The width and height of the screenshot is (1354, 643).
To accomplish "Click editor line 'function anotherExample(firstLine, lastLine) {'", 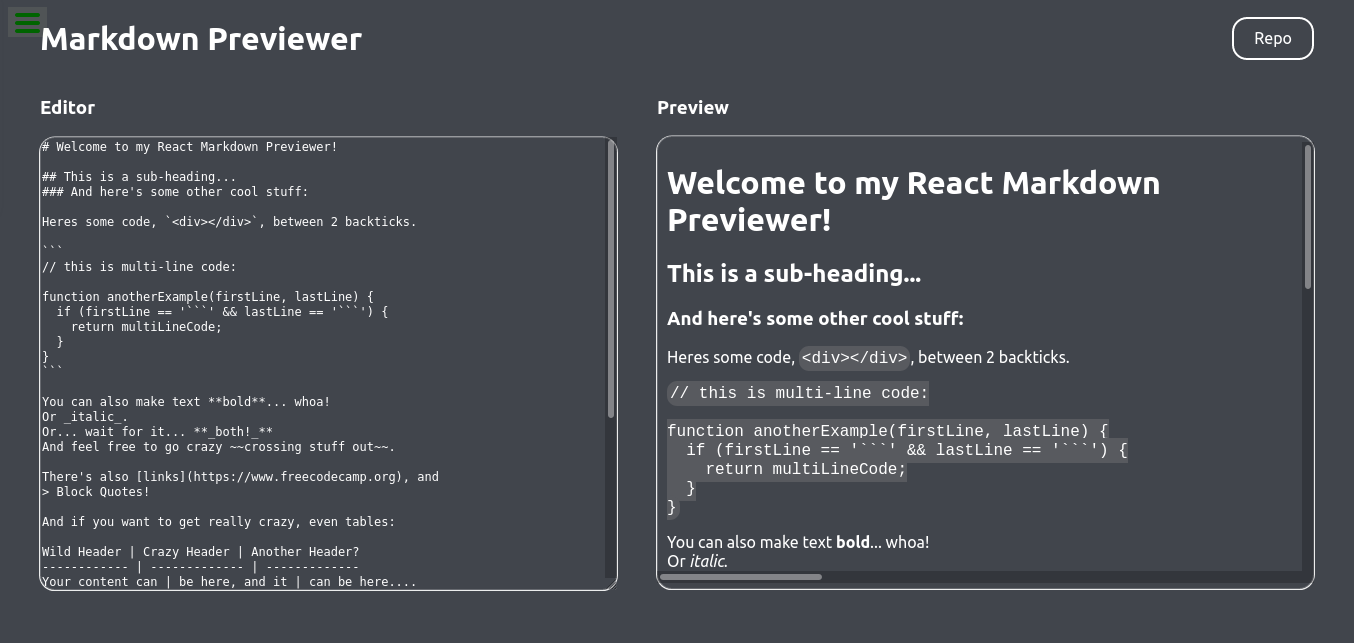I will point(208,297).
